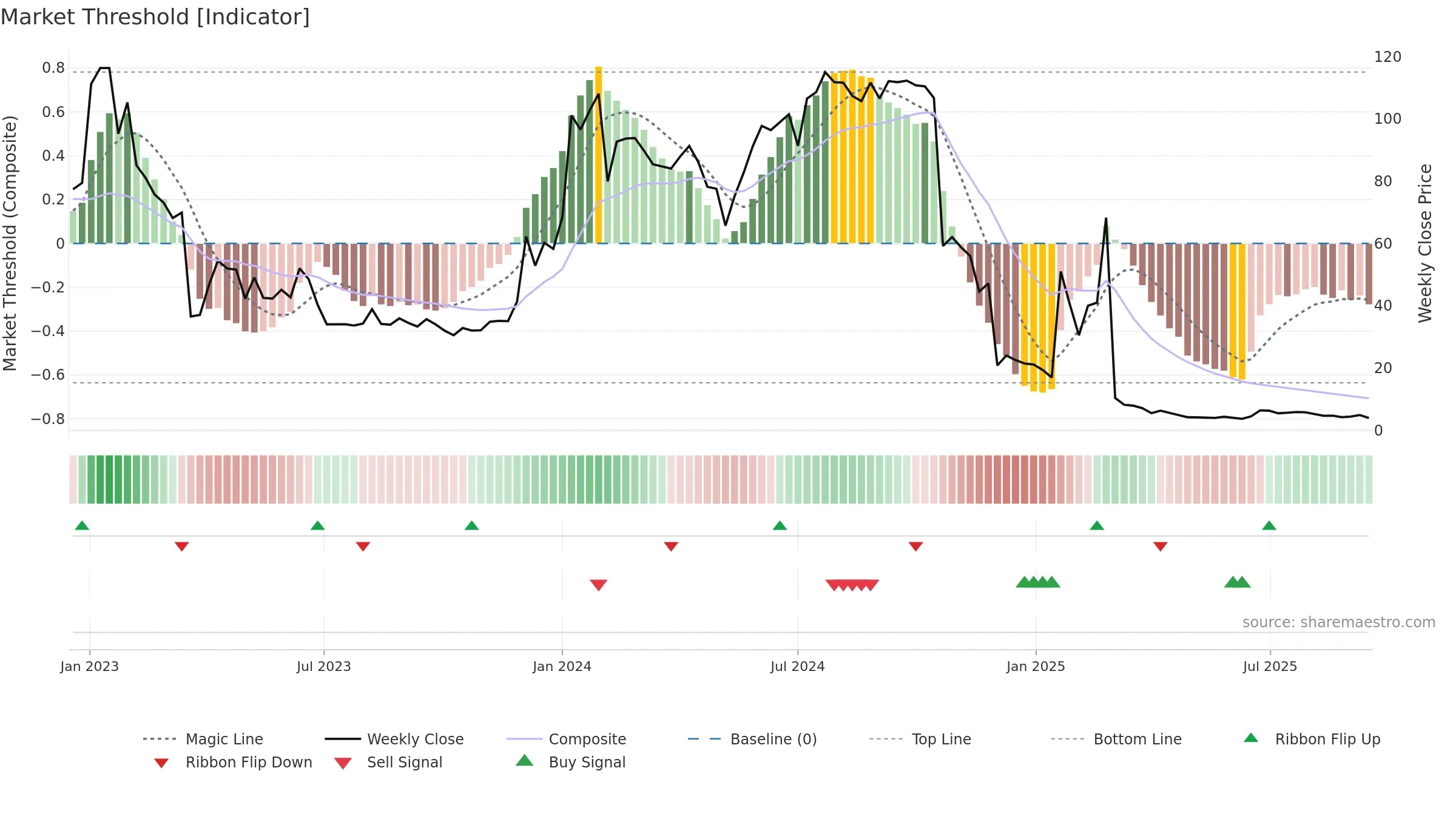Screen dimensions: 1456x819
Task: Click the '100' right axis tick
Action: (1388, 119)
